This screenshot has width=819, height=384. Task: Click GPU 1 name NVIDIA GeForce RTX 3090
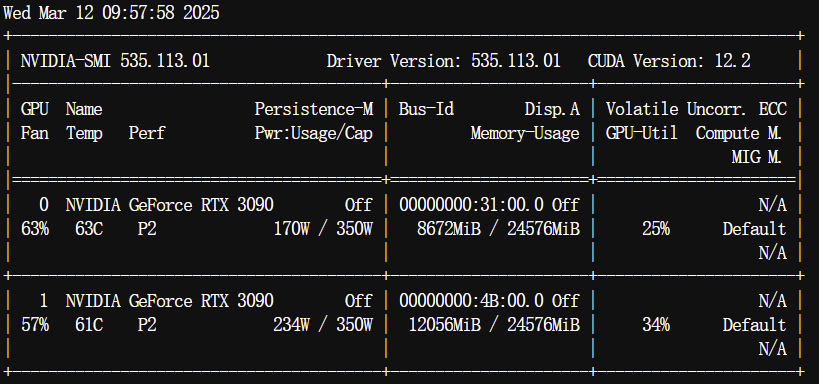click(x=170, y=301)
